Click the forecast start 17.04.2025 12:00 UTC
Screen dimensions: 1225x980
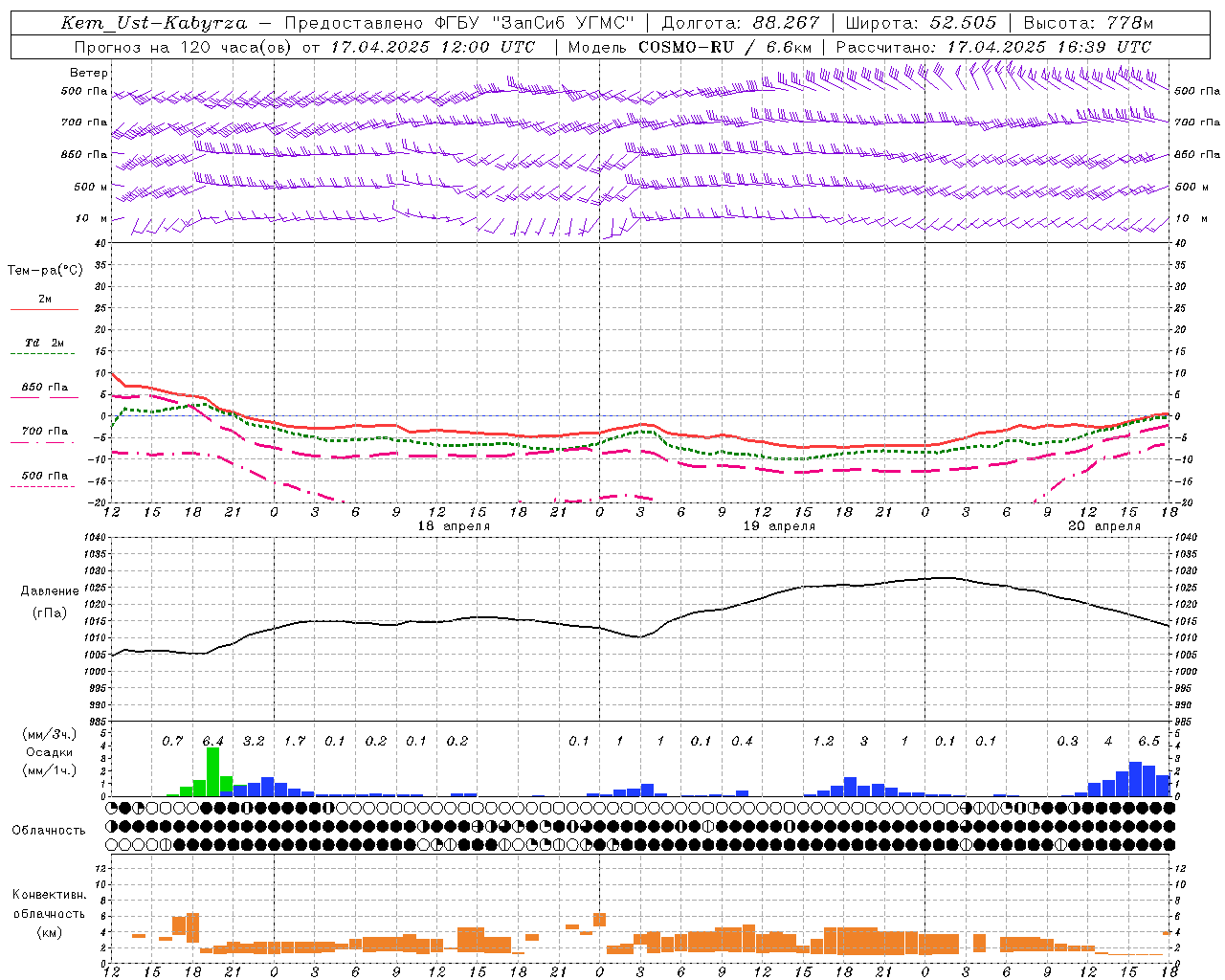tap(434, 47)
